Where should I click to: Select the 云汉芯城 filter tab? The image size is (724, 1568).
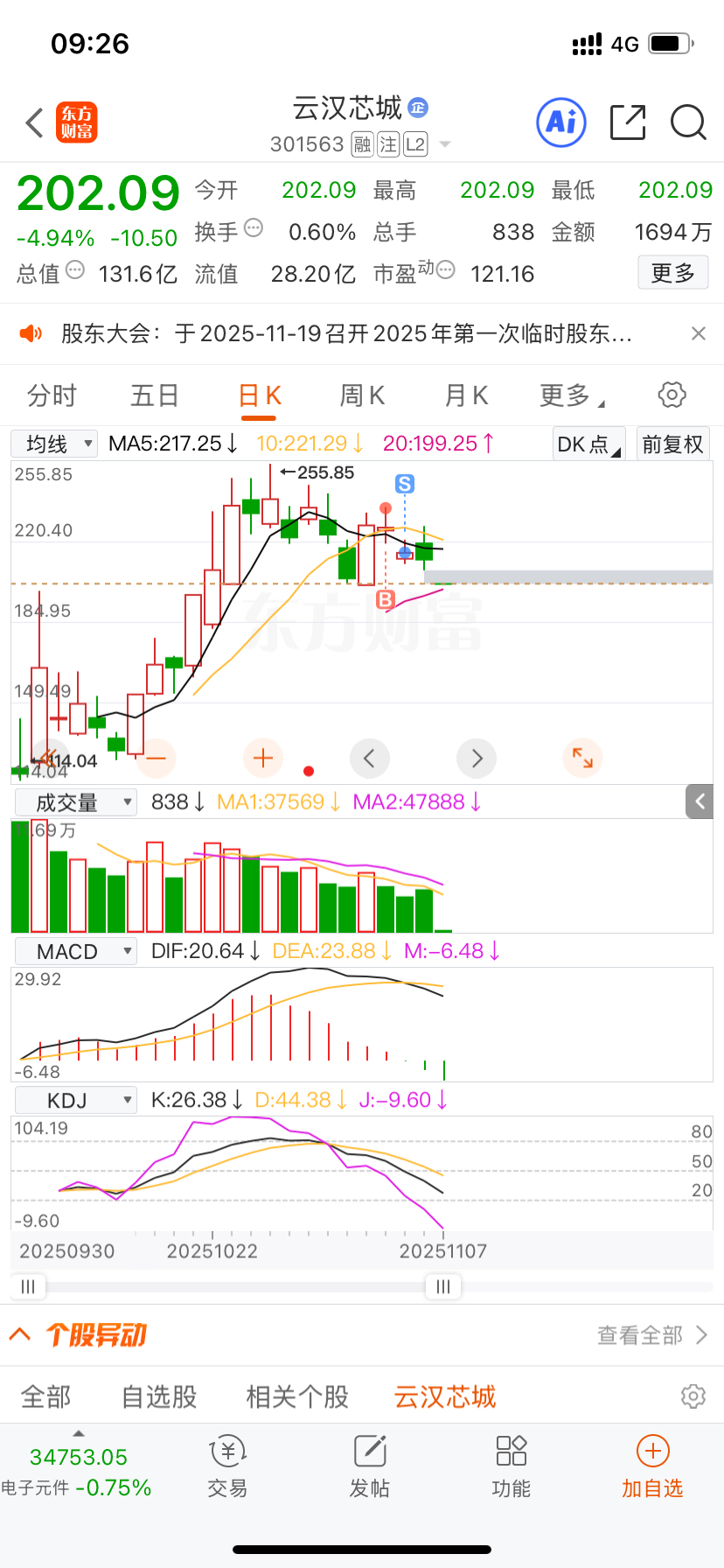point(445,1396)
